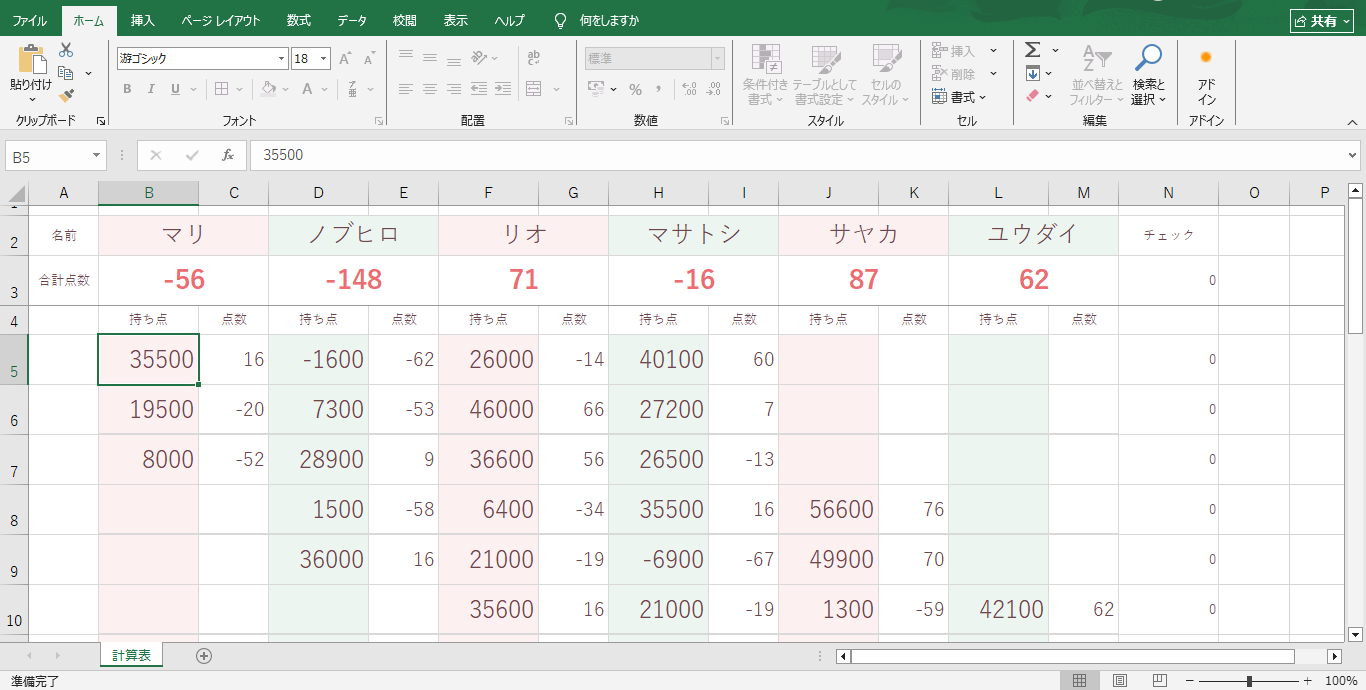The height and width of the screenshot is (690, 1366).
Task: Click the Format Painter brush icon
Action: [x=66, y=96]
